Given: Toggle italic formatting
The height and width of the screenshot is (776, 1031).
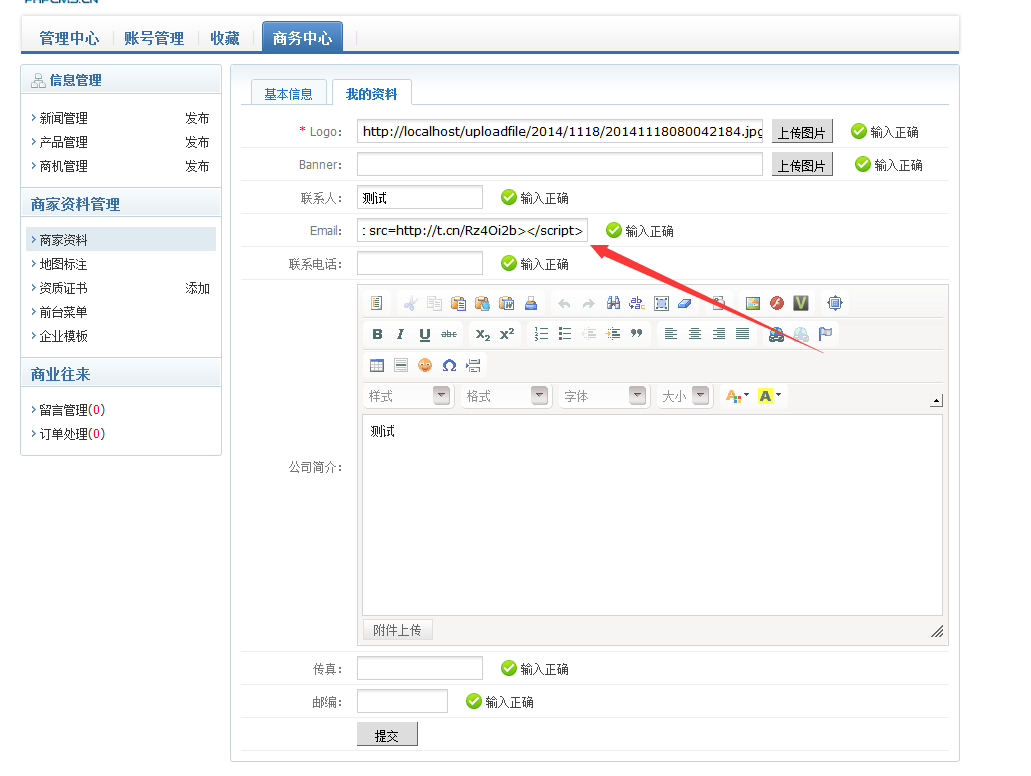Looking at the screenshot, I should pyautogui.click(x=400, y=334).
